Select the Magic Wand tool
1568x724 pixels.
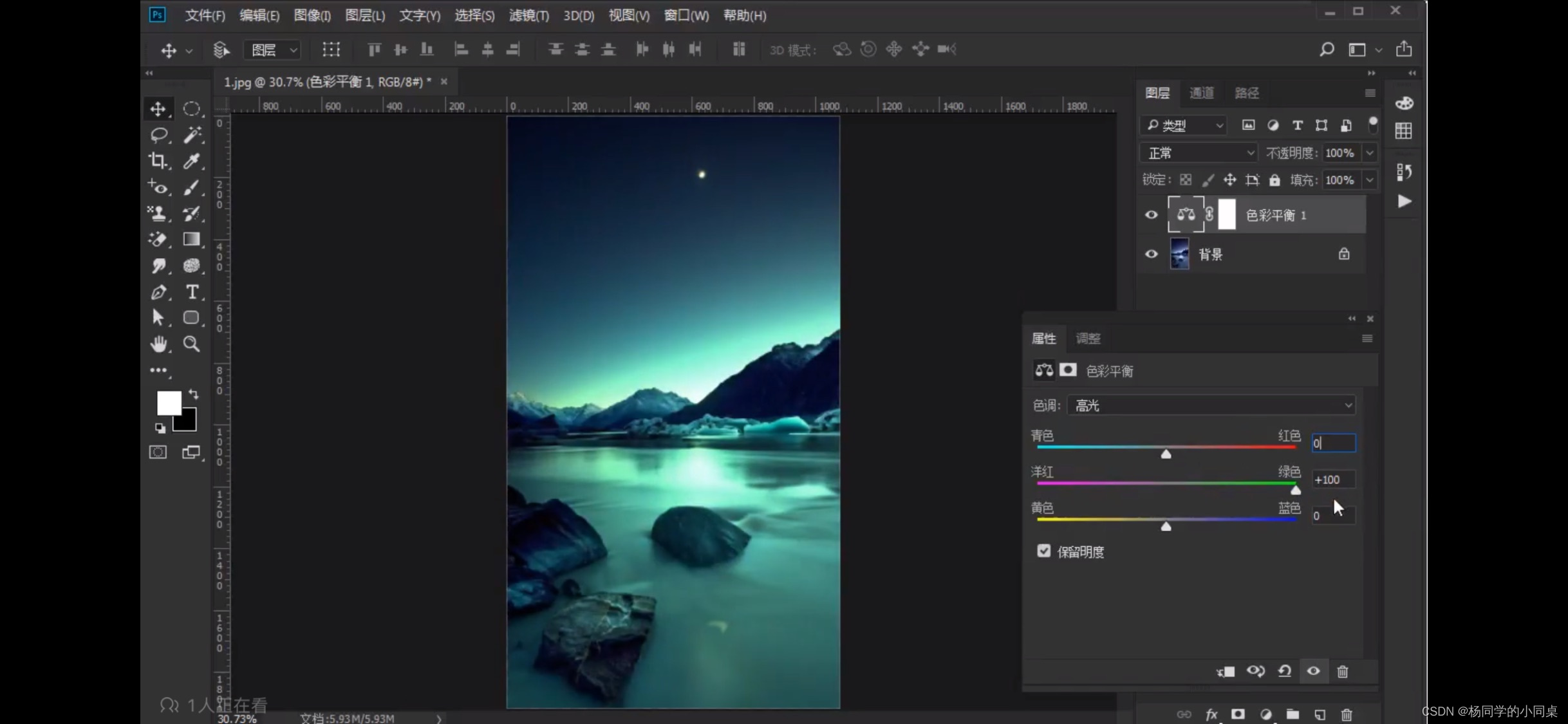[192, 135]
